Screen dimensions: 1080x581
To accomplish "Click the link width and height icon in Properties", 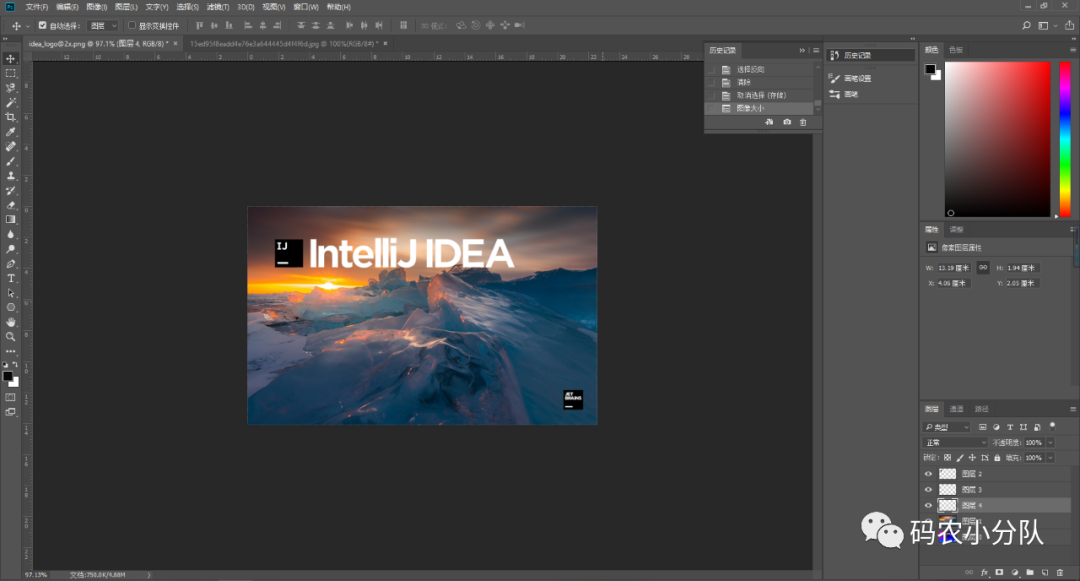I will coord(983,267).
